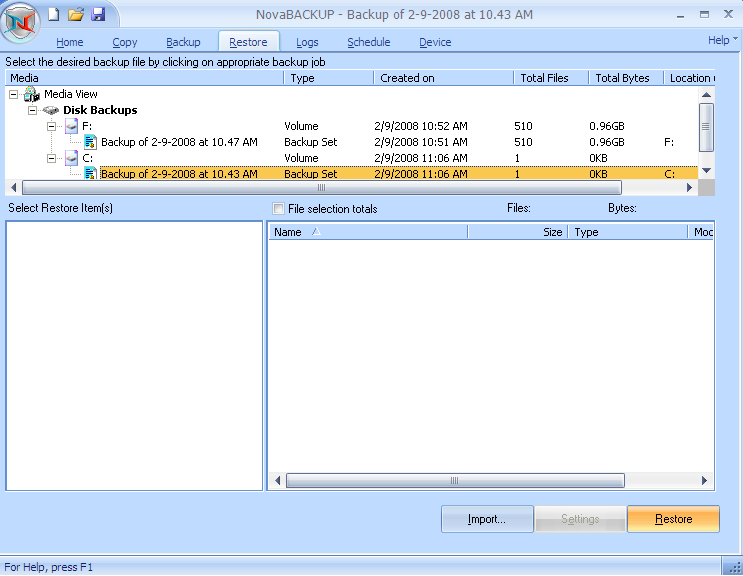Click the Created on column header
This screenshot has height=576, width=743.
[444, 78]
